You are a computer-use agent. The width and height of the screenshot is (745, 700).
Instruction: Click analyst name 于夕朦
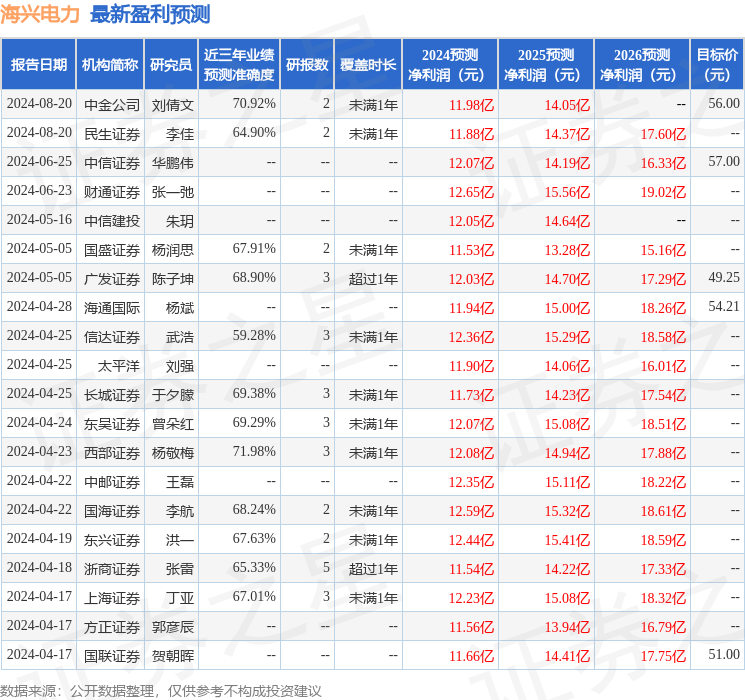[x=173, y=395]
